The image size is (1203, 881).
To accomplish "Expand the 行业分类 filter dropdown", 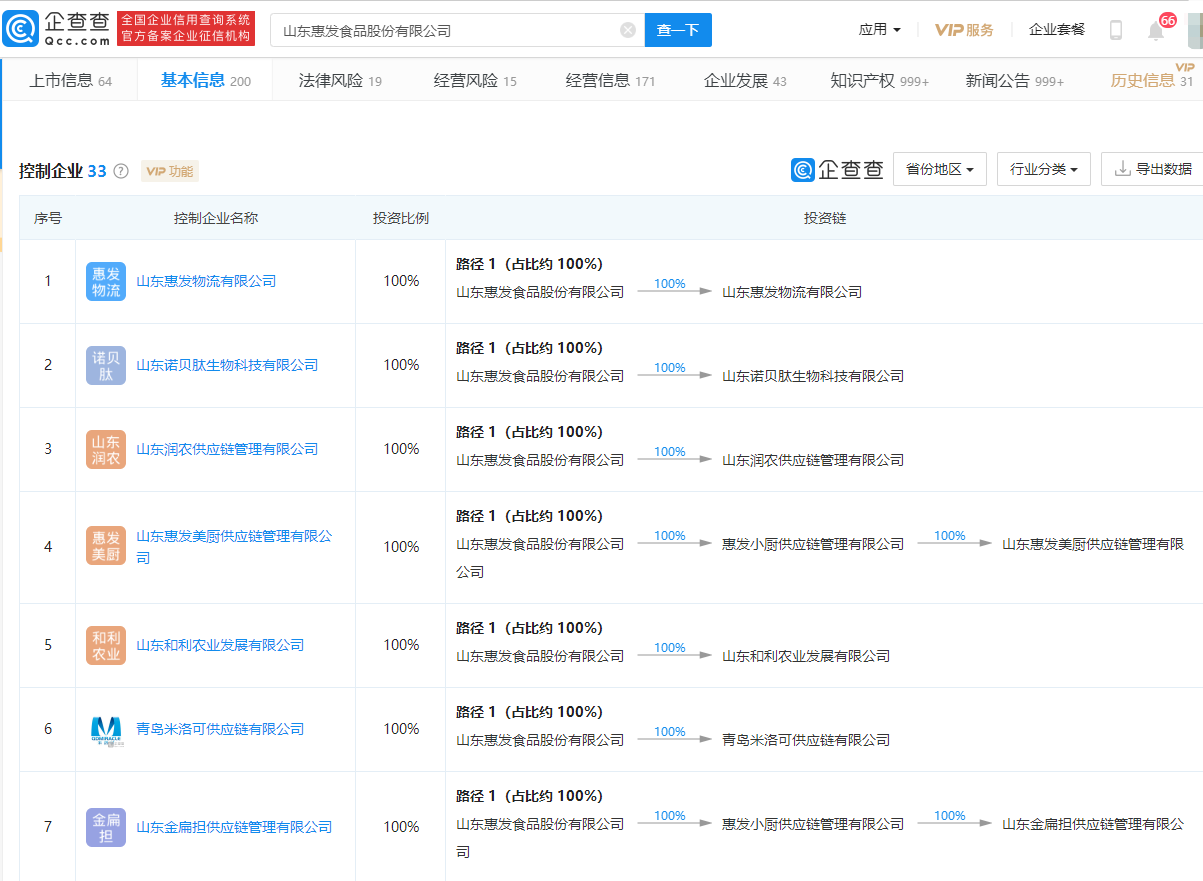I will 1044,169.
